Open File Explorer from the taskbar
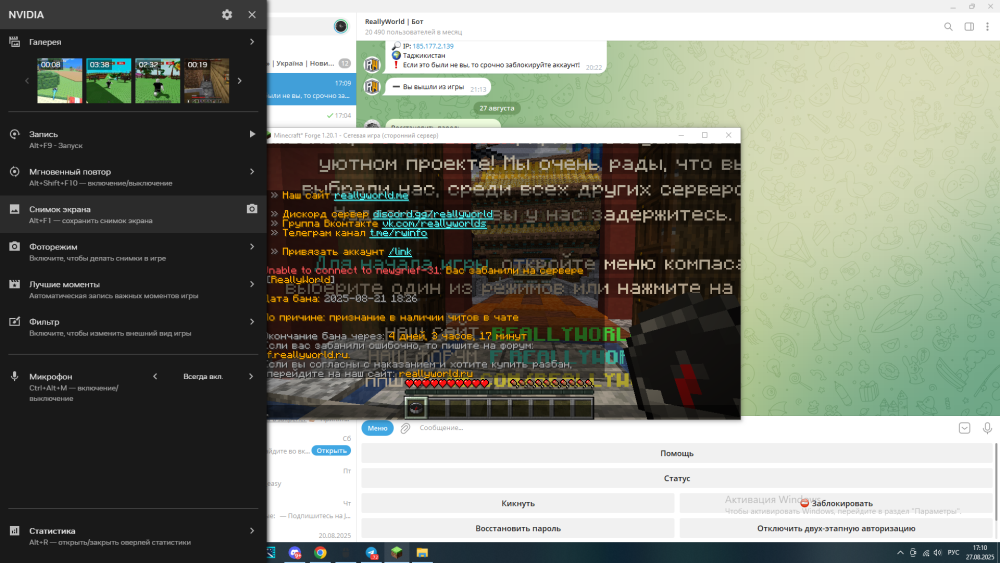1000x563 pixels. pyautogui.click(x=422, y=552)
